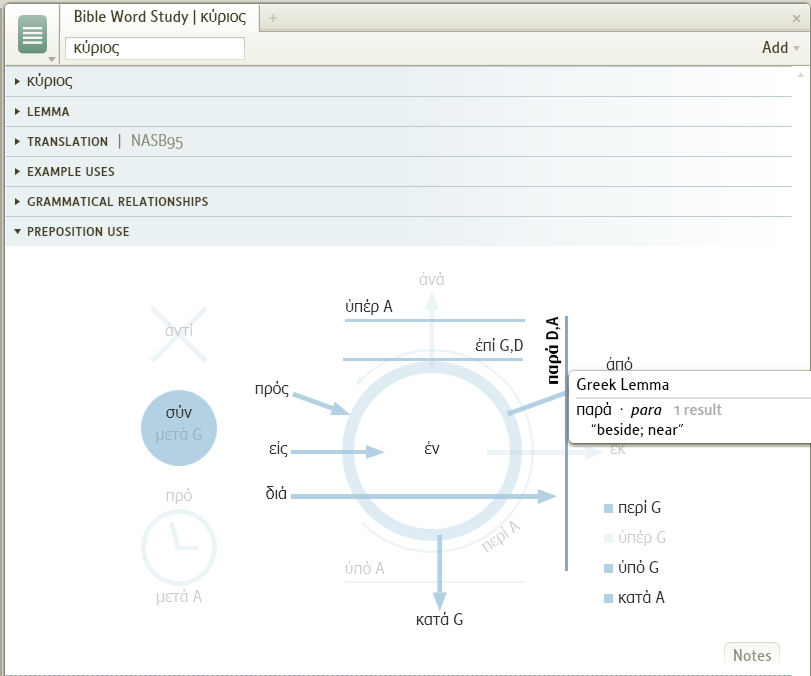Select the NASB95 translation label

(x=157, y=141)
